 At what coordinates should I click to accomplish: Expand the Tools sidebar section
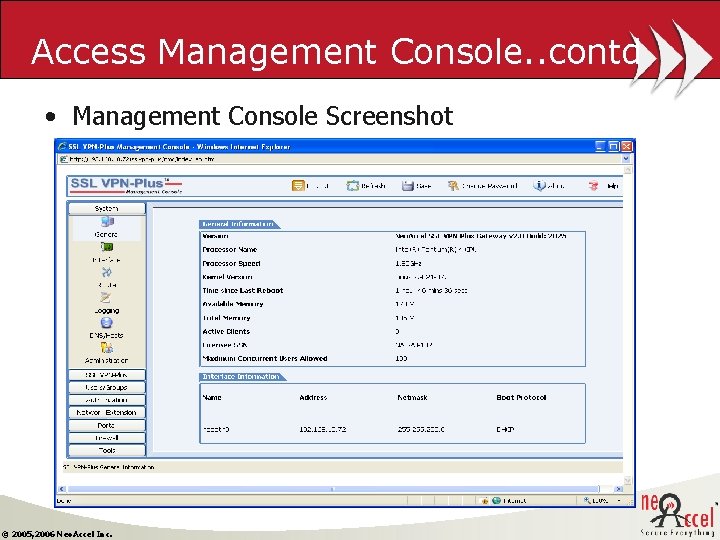coord(107,450)
